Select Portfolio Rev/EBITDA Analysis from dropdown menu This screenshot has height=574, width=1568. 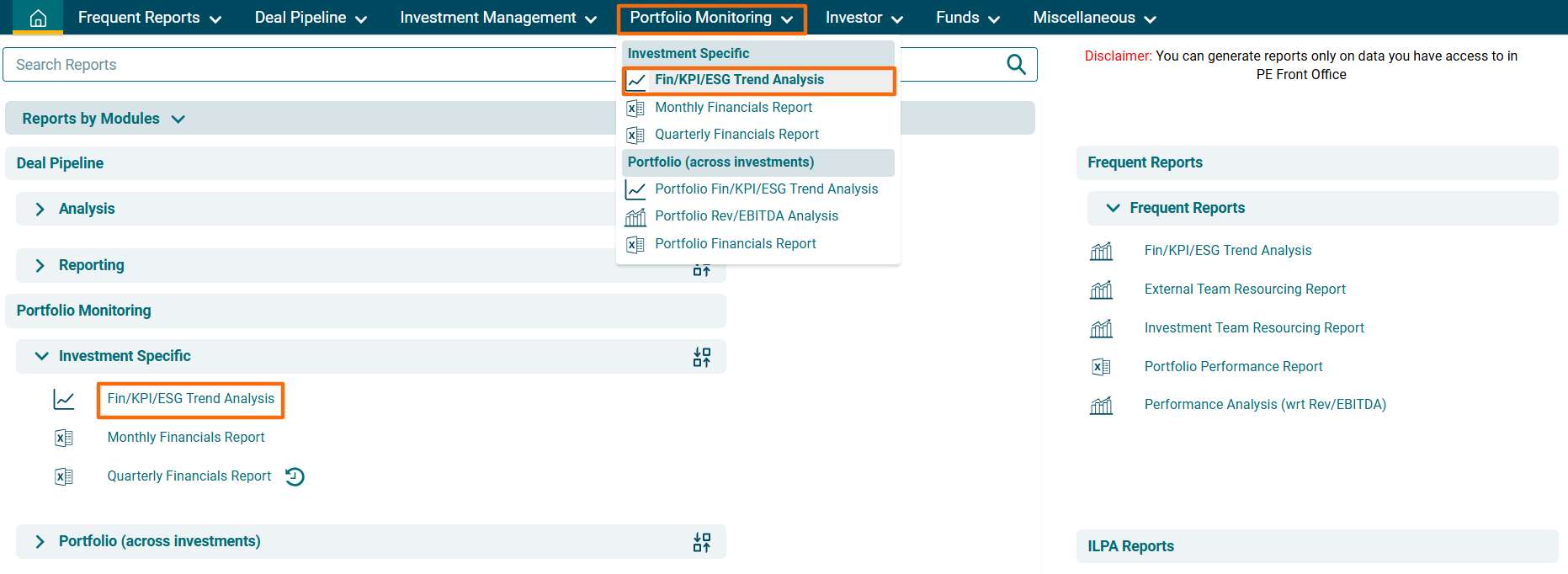tap(746, 216)
